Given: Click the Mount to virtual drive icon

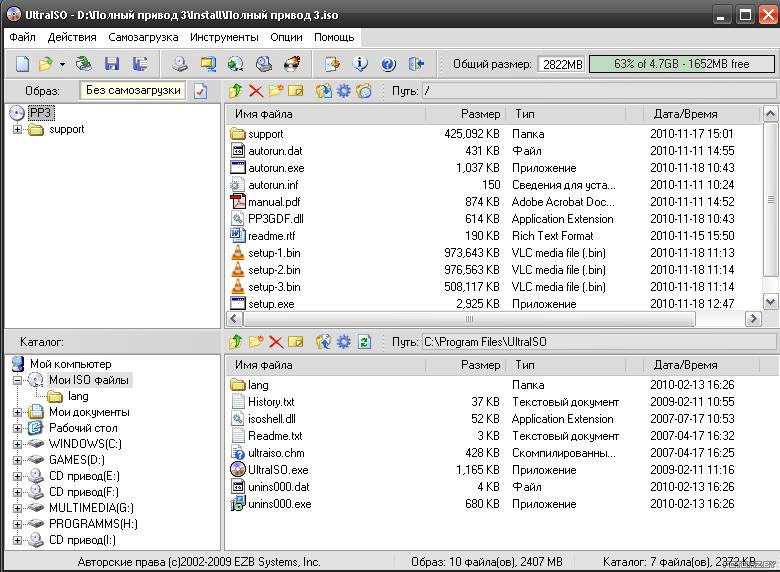Looking at the screenshot, I should [x=264, y=64].
